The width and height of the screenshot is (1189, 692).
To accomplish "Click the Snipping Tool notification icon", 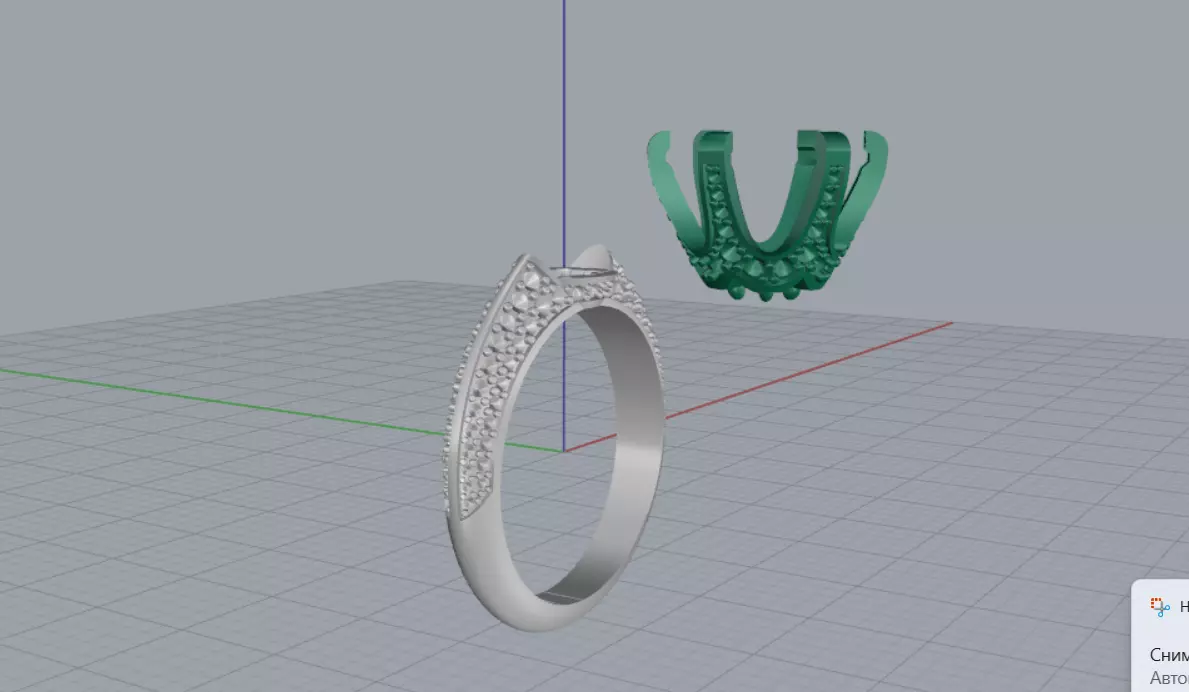I will [x=1159, y=606].
